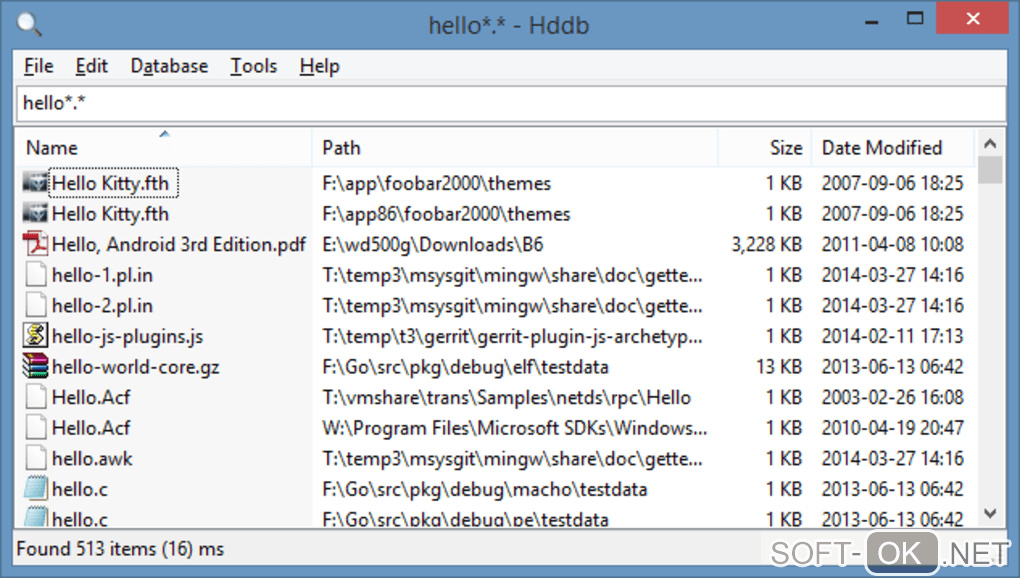The width and height of the screenshot is (1020, 578).
Task: Open the Database menu
Action: pos(169,66)
